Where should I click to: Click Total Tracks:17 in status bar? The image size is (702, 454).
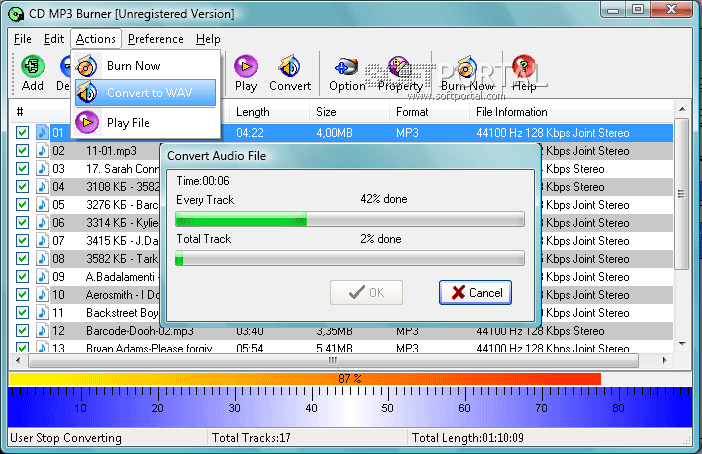click(x=251, y=437)
